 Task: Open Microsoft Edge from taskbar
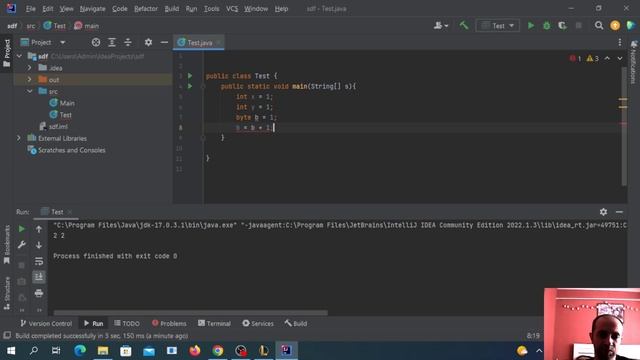80,351
